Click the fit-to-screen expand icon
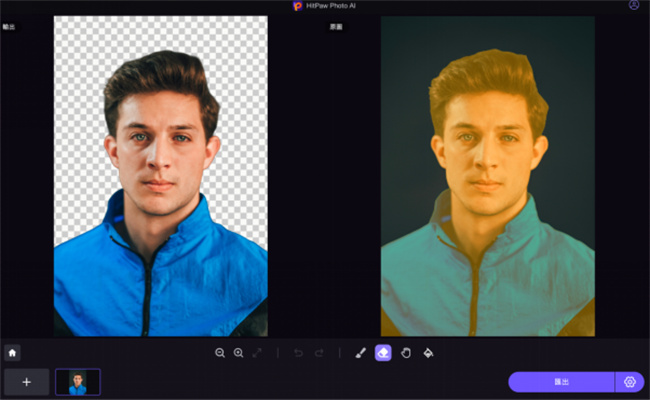 257,353
